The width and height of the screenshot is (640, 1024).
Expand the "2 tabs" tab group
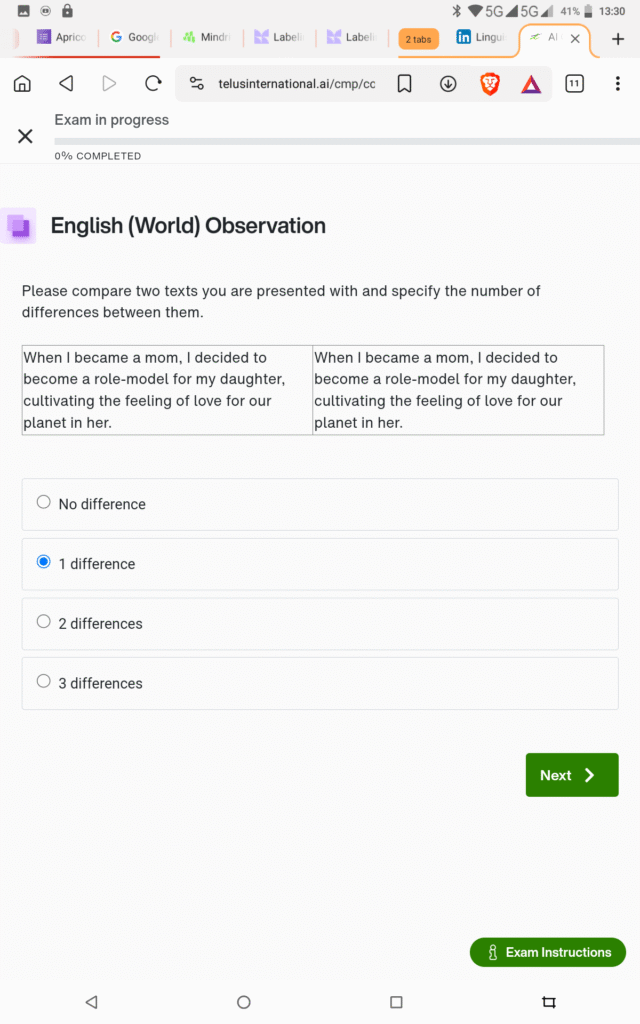tap(418, 39)
